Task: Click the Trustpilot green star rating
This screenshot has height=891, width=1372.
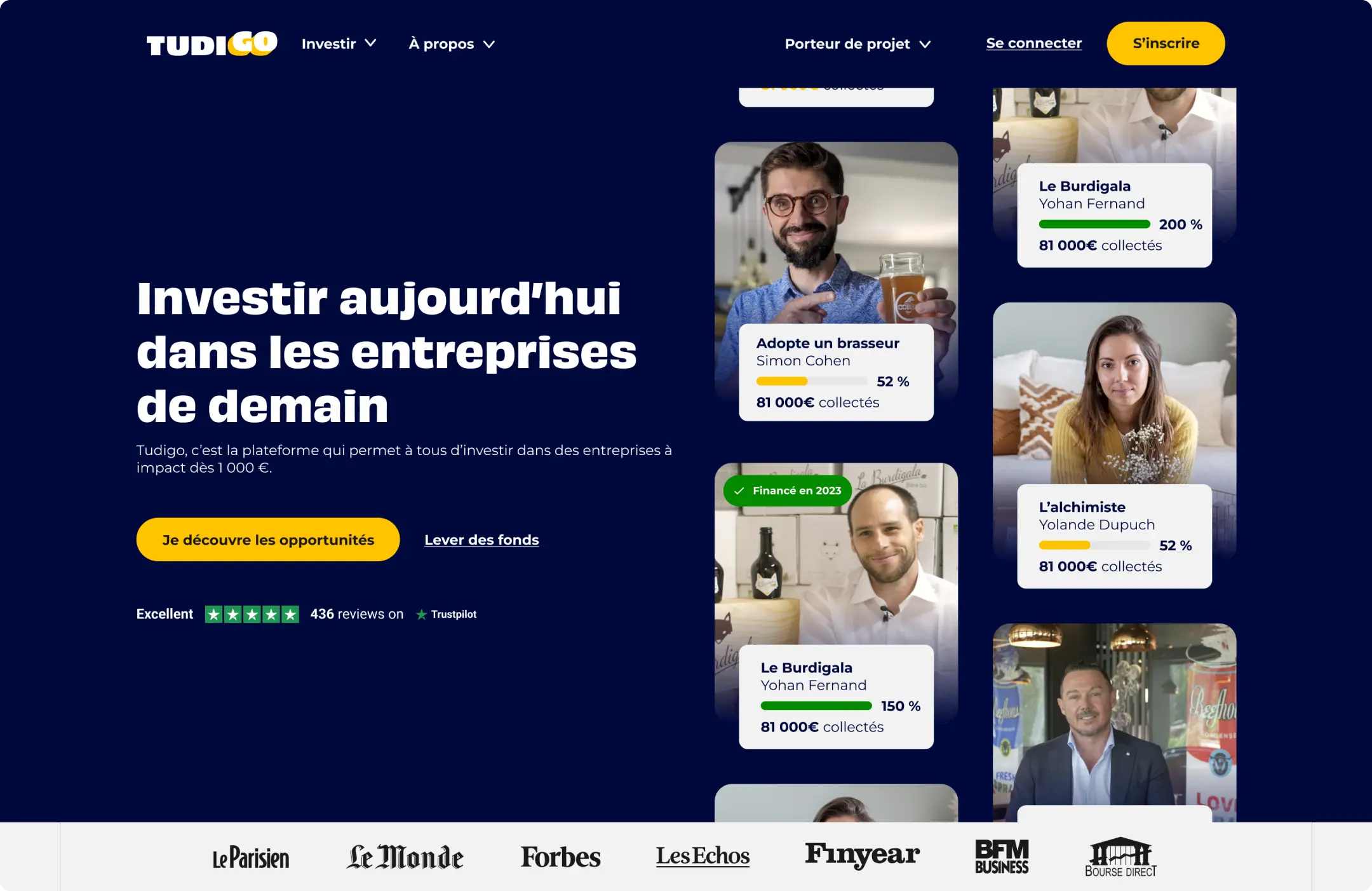Action: [252, 614]
